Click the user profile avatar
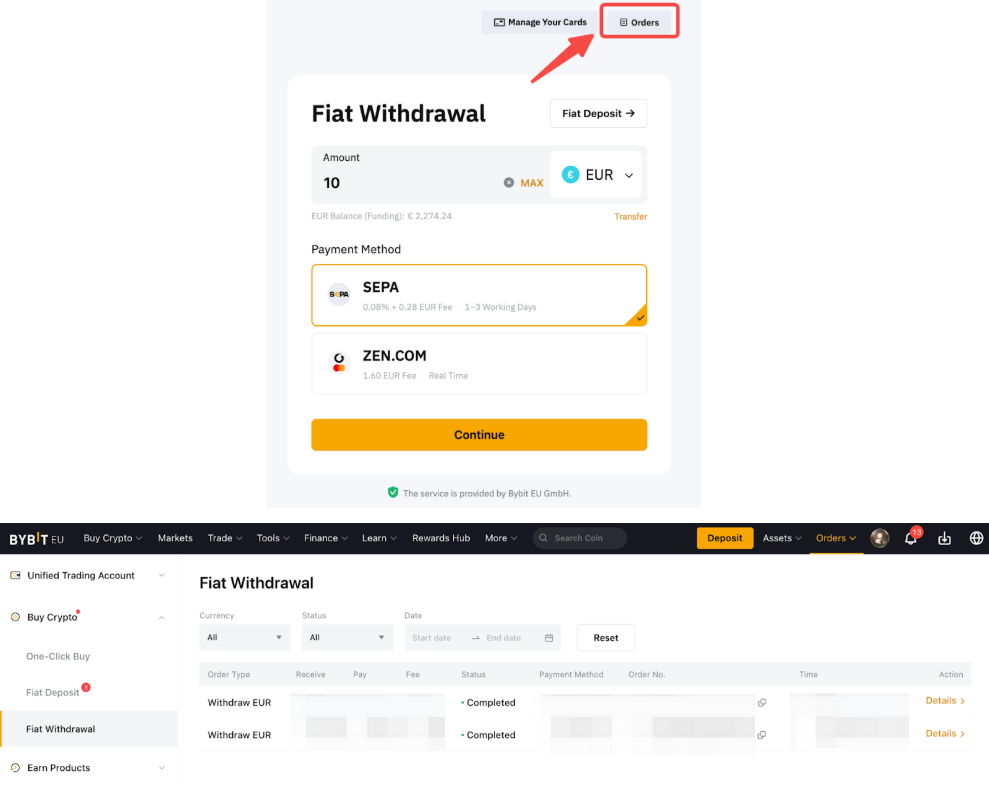The height and width of the screenshot is (786, 989). [880, 538]
